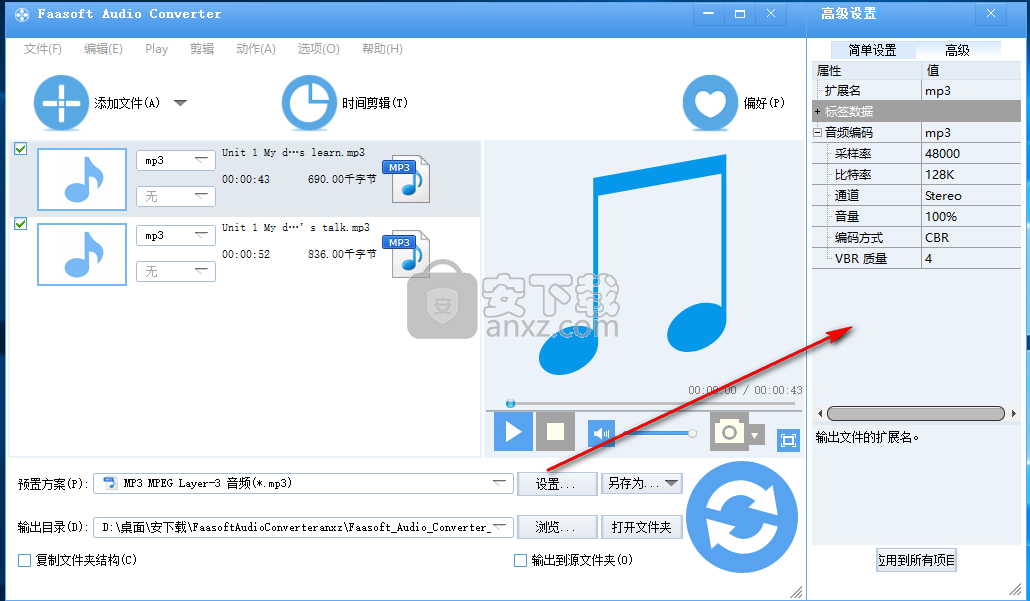Open the output directory combo box
This screenshot has width=1030, height=601.
303,527
